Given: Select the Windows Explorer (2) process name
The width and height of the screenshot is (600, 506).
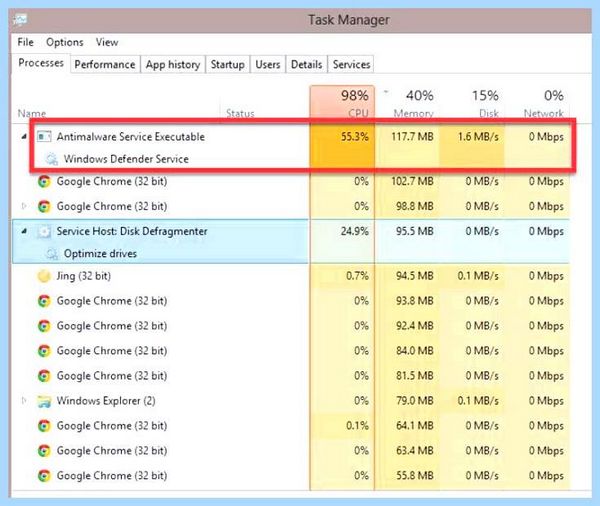Looking at the screenshot, I should click(x=106, y=401).
